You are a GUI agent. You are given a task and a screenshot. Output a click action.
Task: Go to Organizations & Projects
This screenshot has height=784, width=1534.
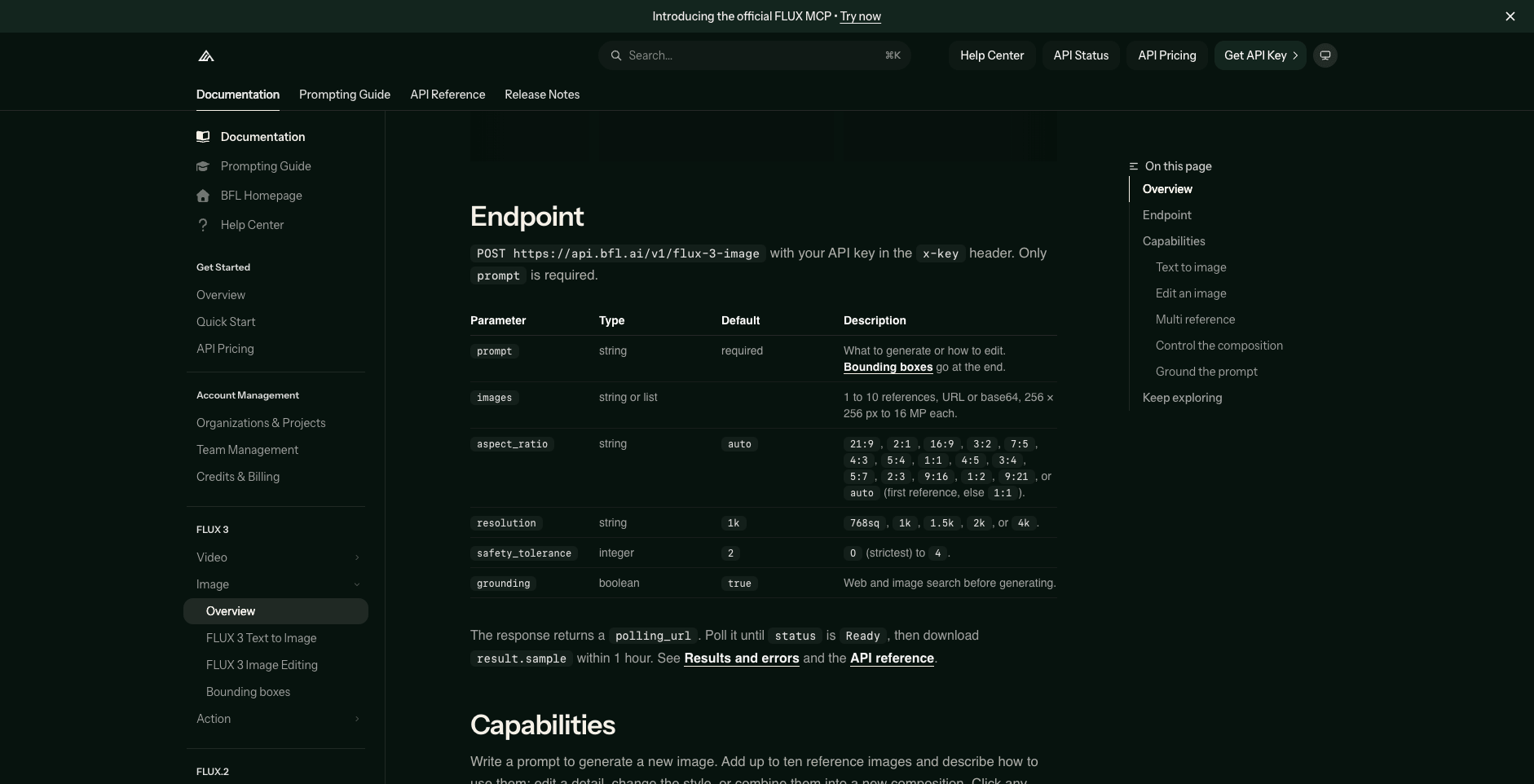261,423
